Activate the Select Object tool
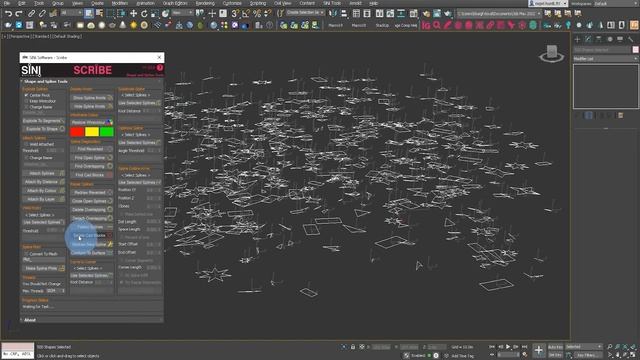Screen dimensions: 640x360 (89, 13)
